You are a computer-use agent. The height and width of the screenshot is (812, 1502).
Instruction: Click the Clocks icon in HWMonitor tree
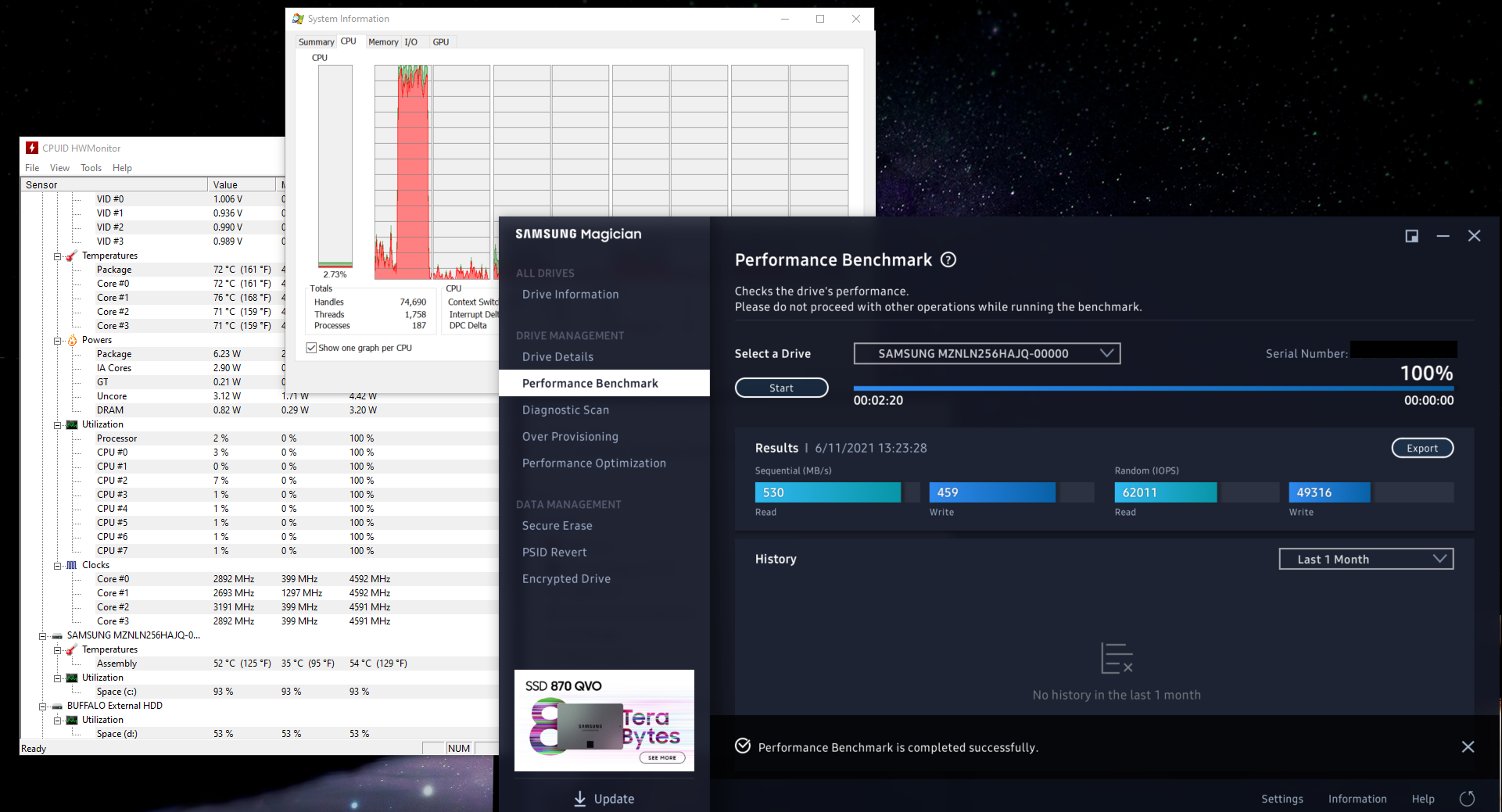(x=72, y=565)
